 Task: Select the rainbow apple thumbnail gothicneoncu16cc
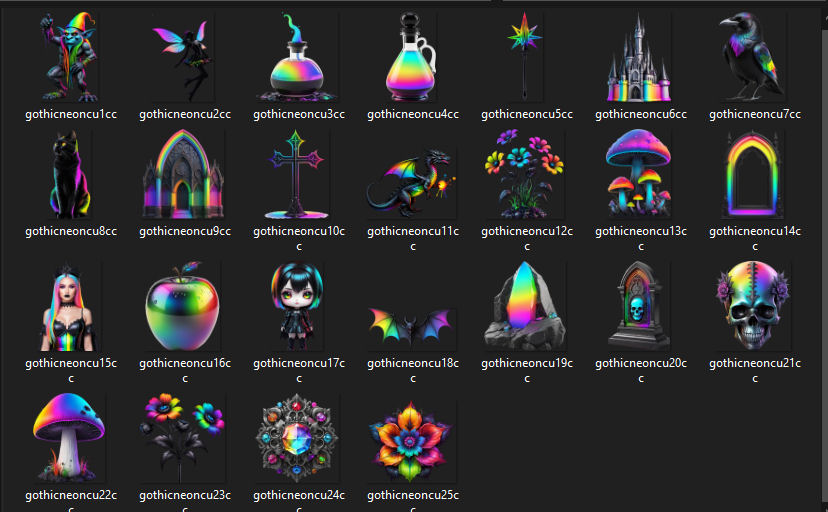(183, 306)
